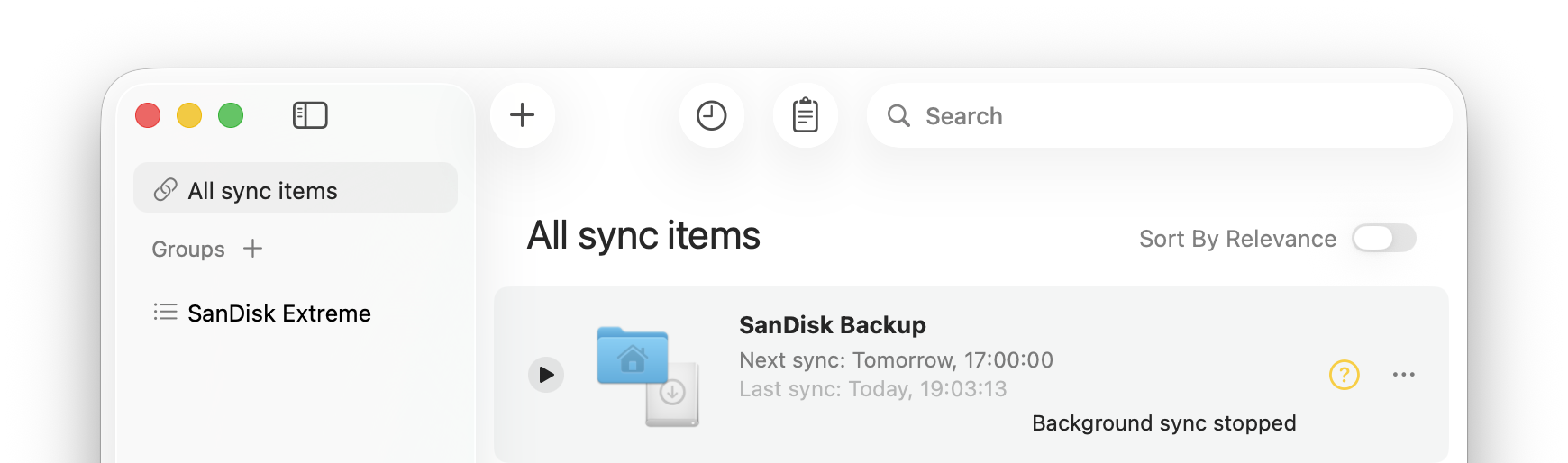Click the Next sync schedule line
This screenshot has width=1568, height=463.
[896, 360]
